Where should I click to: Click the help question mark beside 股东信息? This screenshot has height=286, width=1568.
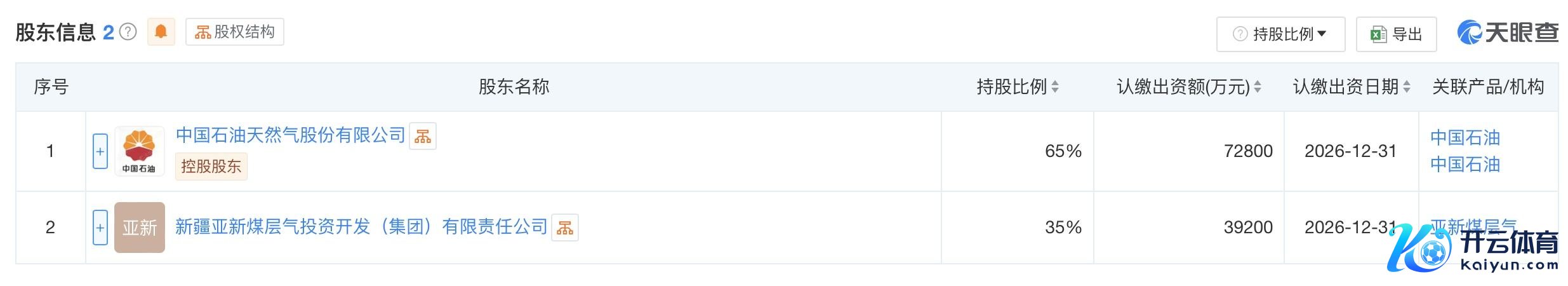point(128,32)
